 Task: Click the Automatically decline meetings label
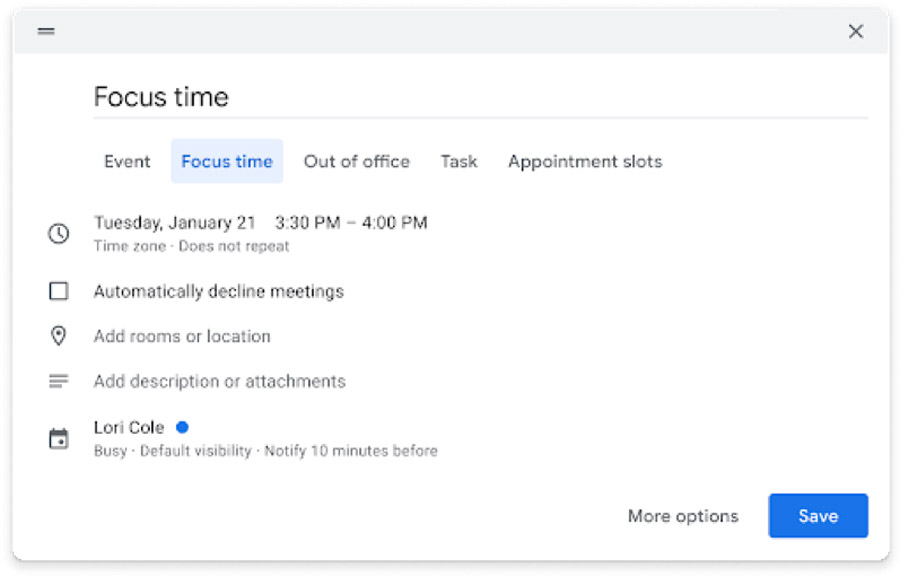click(219, 291)
